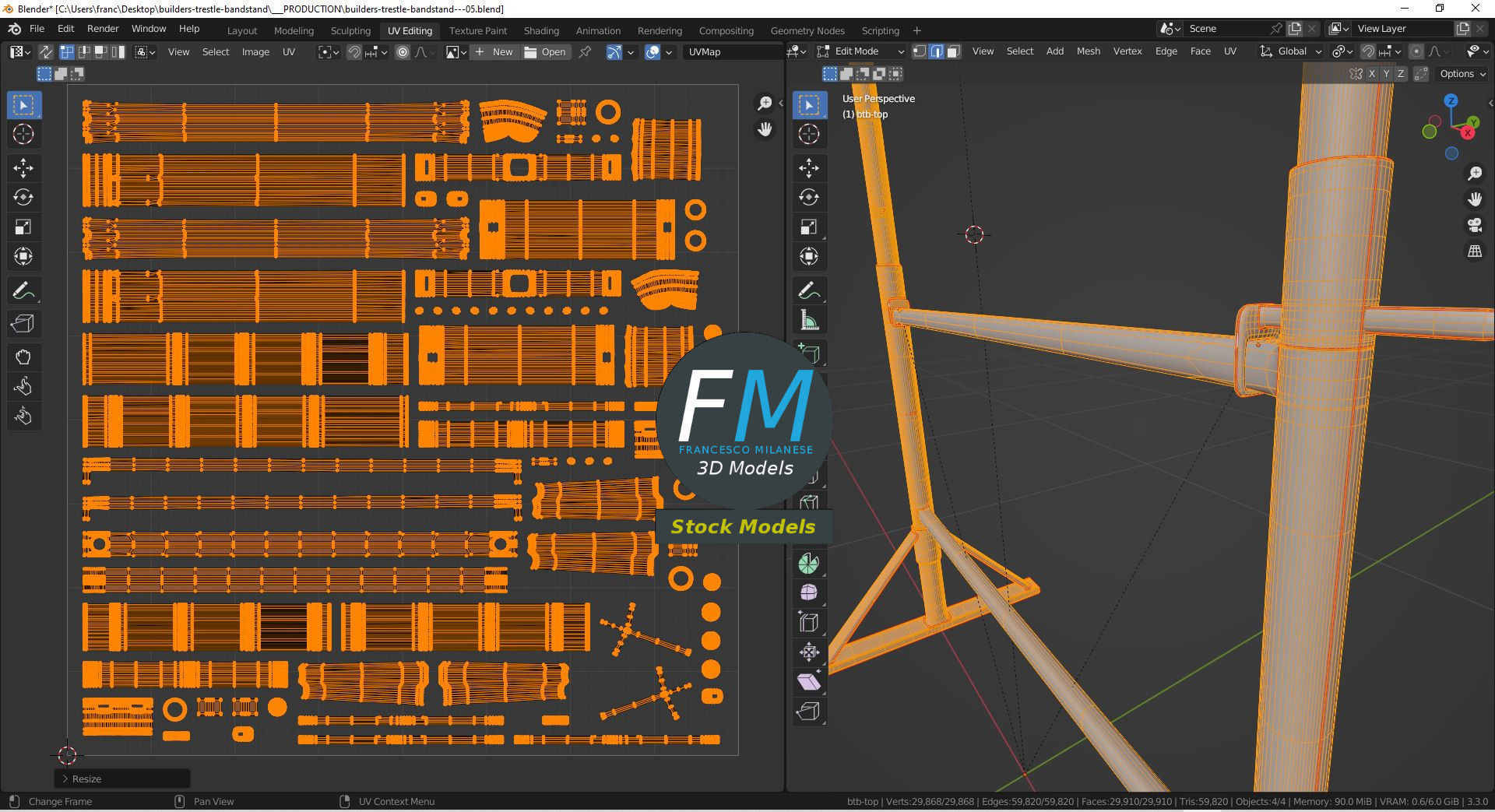This screenshot has width=1495, height=812.
Task: Switch to face select mode in 3D viewport
Action: 954,51
